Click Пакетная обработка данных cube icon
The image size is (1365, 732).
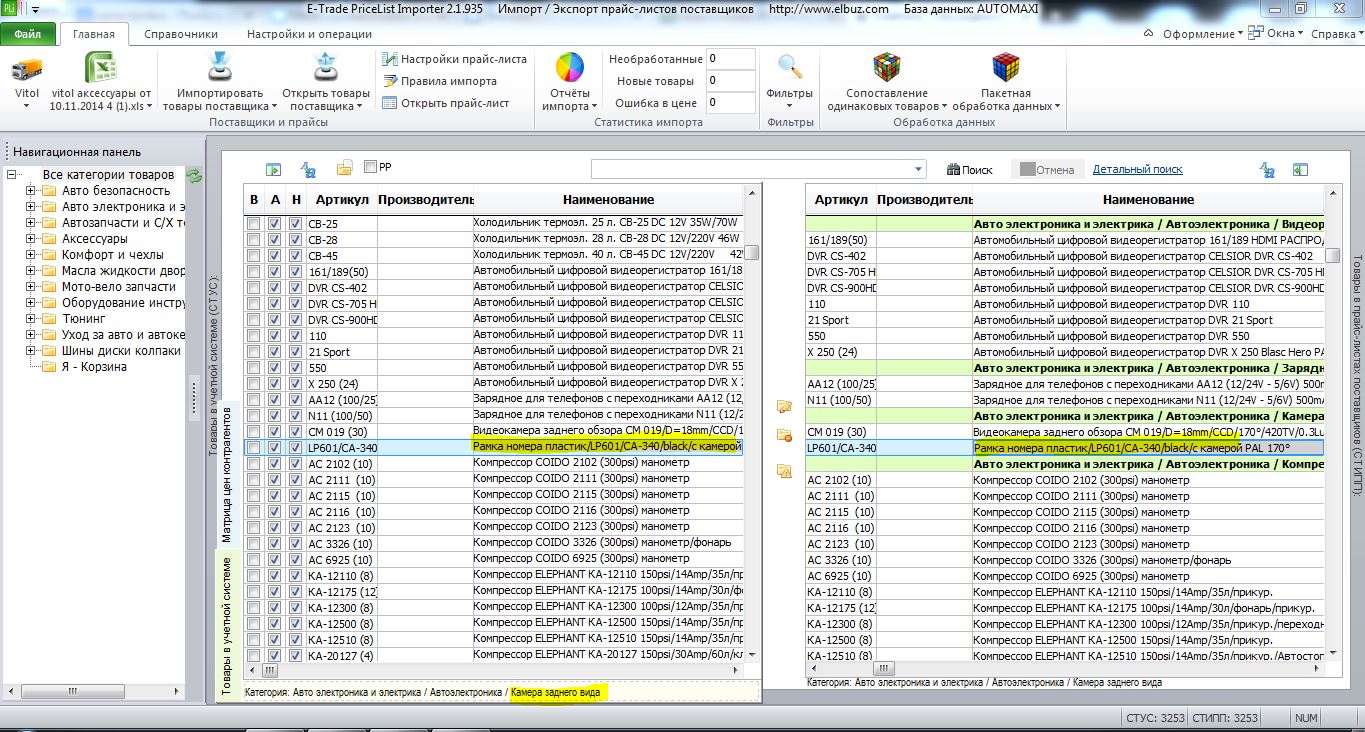click(1005, 67)
